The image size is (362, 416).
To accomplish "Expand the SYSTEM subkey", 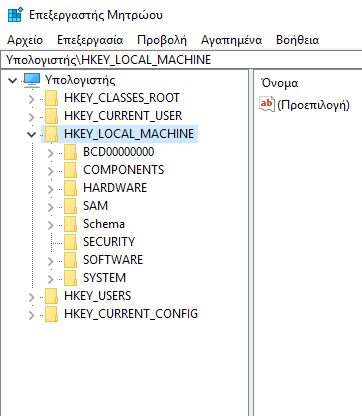I will tap(51, 279).
